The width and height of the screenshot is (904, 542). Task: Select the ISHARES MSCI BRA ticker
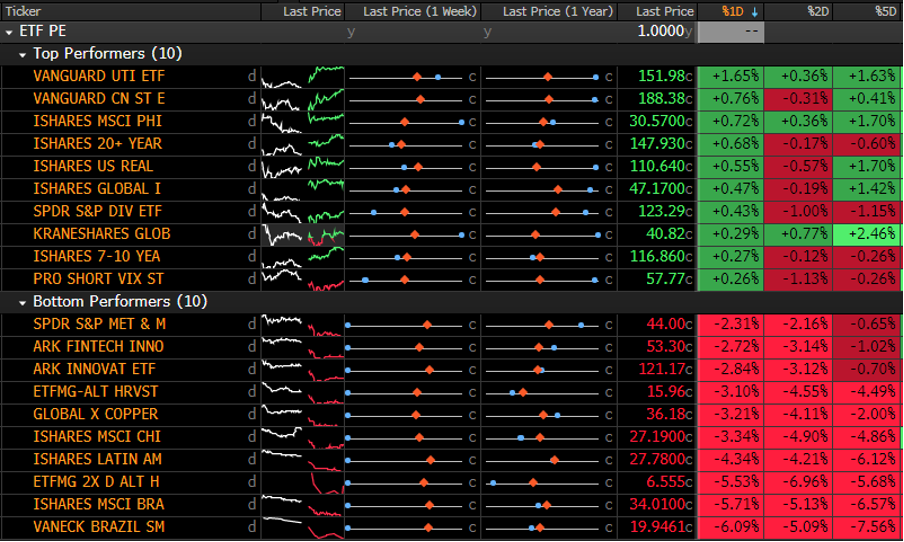coord(99,504)
